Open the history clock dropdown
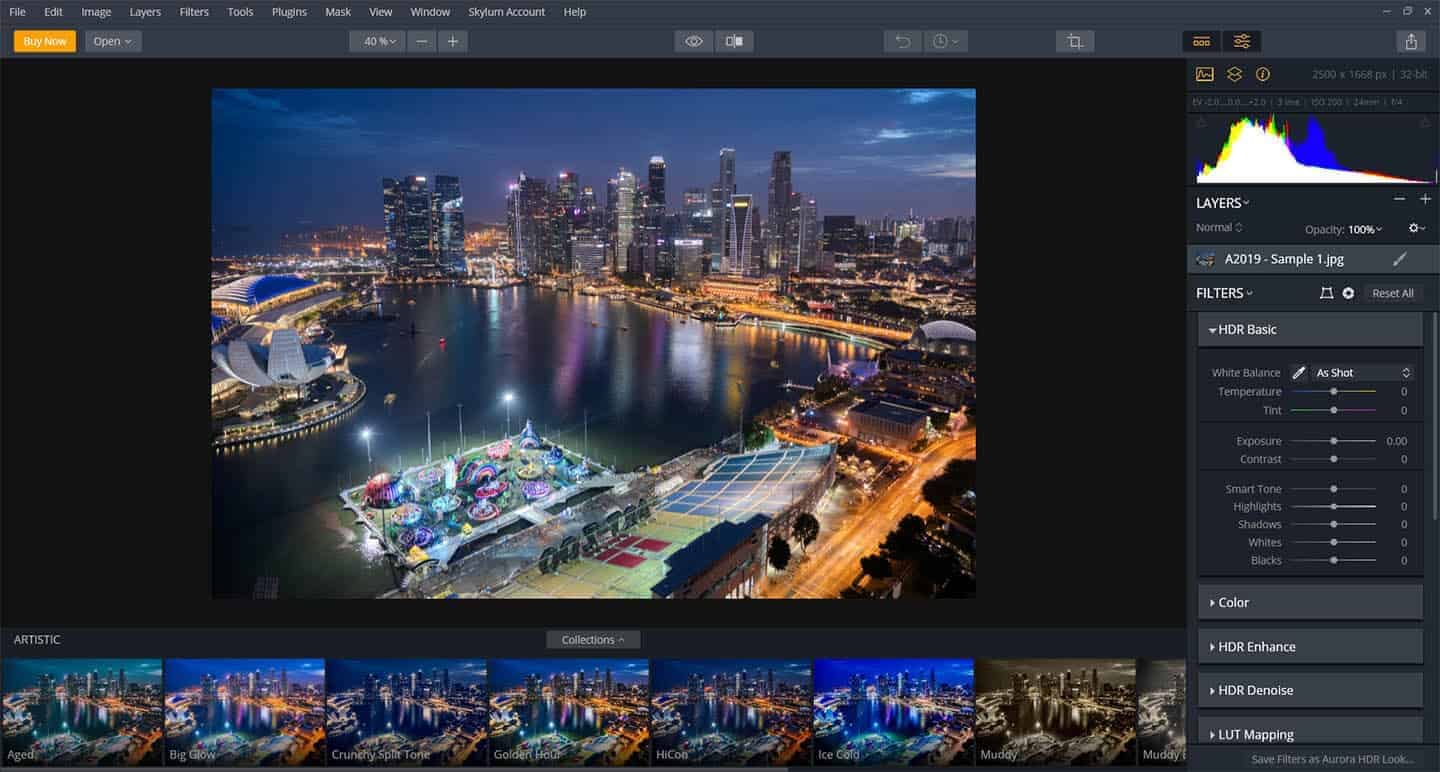Screen dimensions: 1440x772 click(945, 41)
